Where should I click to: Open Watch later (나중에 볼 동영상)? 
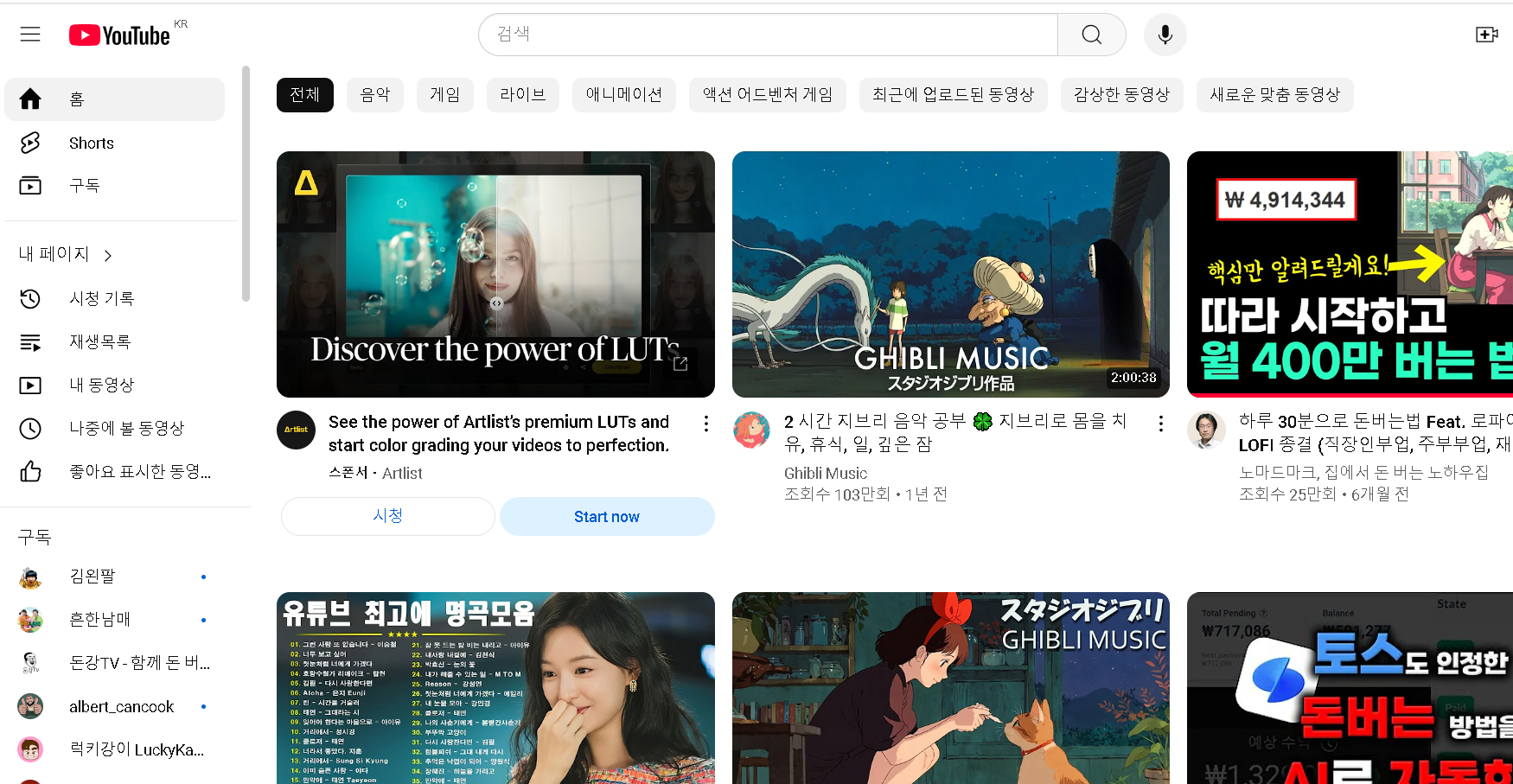(x=115, y=428)
